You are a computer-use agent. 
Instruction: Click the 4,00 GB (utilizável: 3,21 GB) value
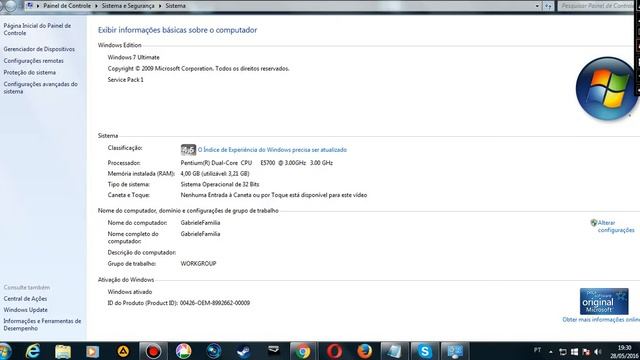[x=215, y=173]
